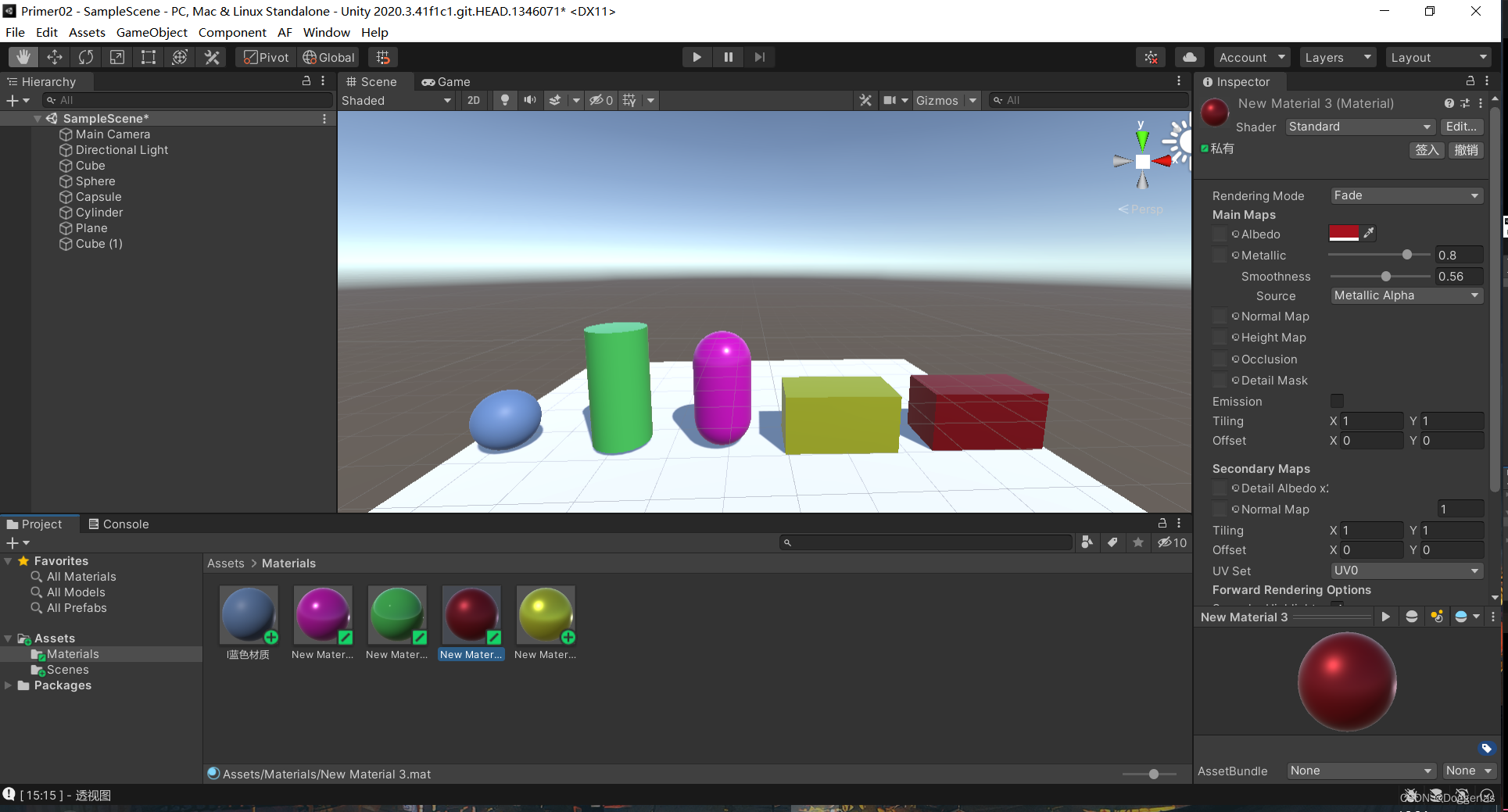Click the Project search field
Image resolution: width=1508 pixels, height=812 pixels.
point(926,542)
